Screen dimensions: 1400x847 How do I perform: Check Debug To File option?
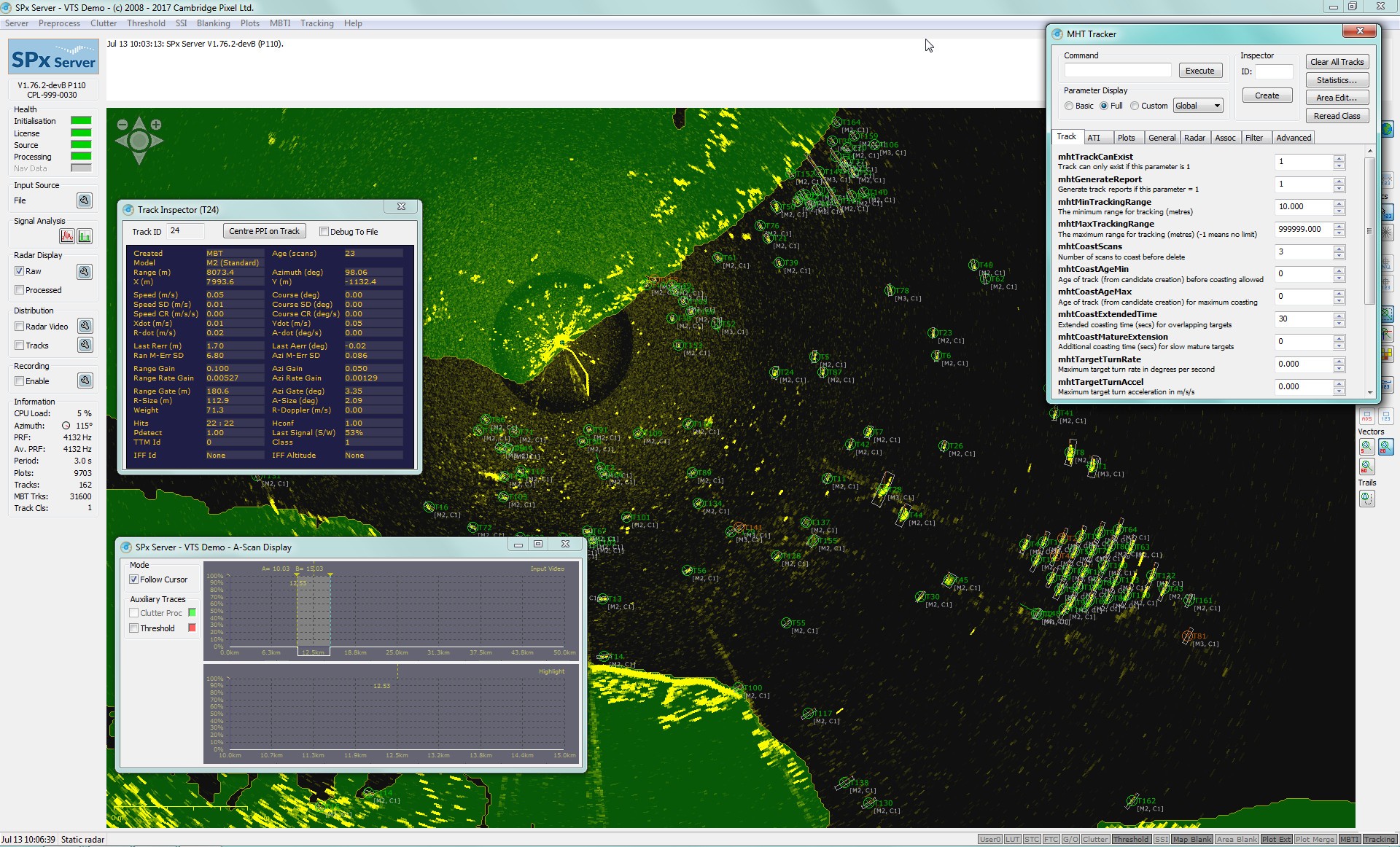click(324, 232)
